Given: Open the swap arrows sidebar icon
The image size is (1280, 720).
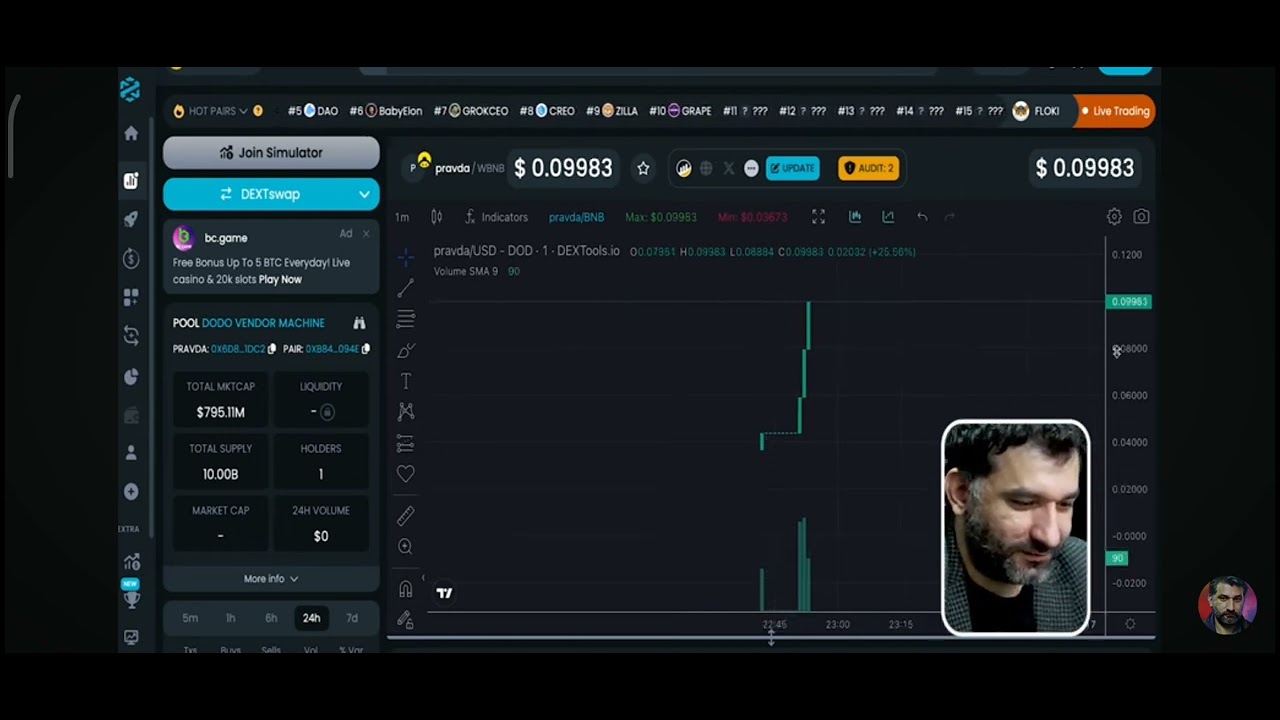Looking at the screenshot, I should 131,336.
